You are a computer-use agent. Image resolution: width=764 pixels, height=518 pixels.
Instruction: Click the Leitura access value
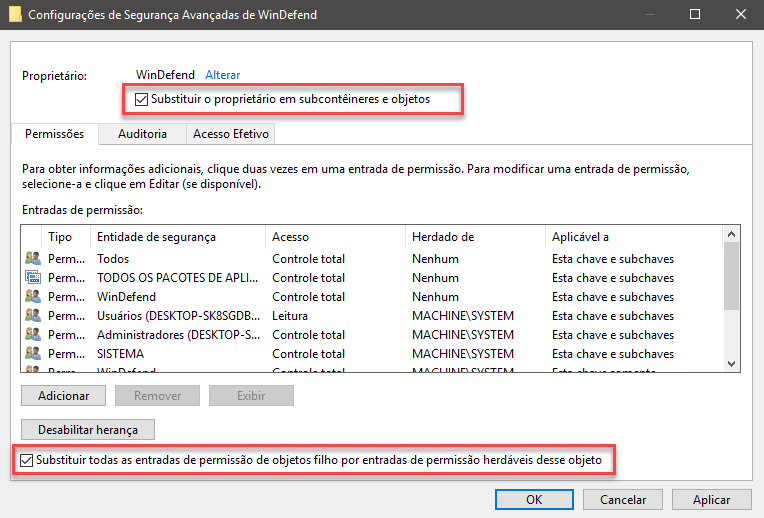coord(290,316)
